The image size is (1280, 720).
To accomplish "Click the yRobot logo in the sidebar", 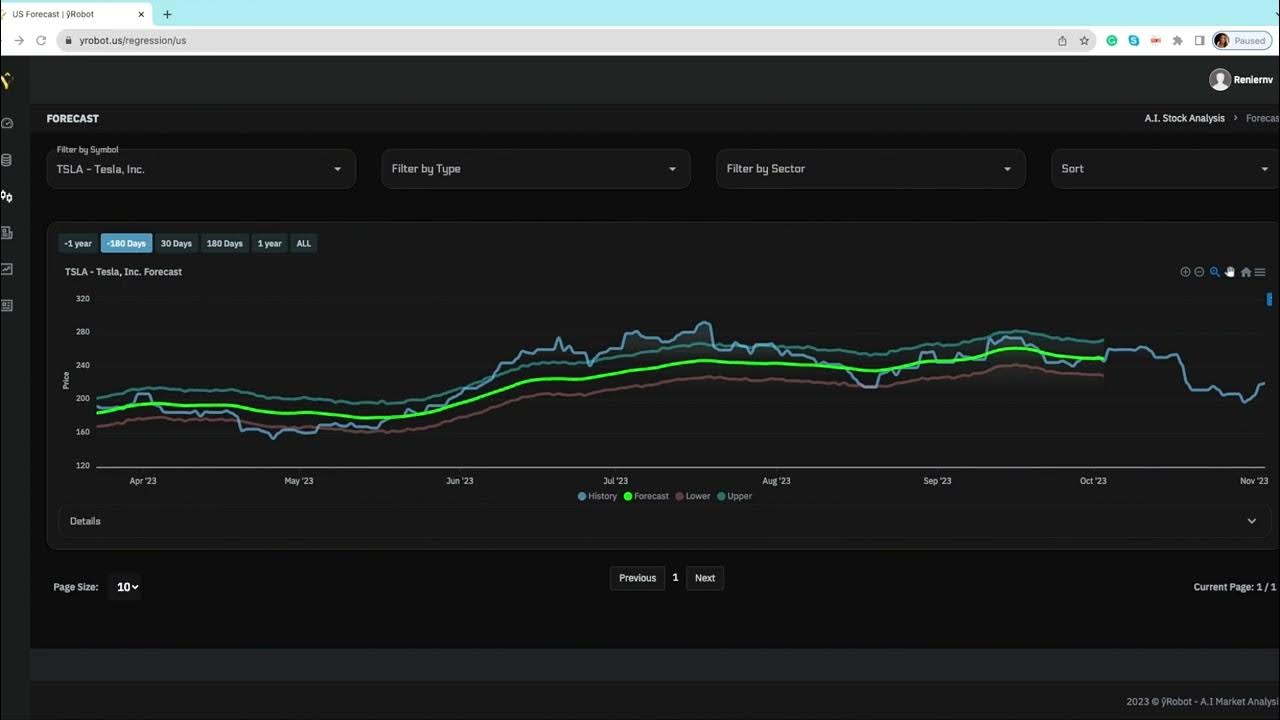I will click(6, 81).
